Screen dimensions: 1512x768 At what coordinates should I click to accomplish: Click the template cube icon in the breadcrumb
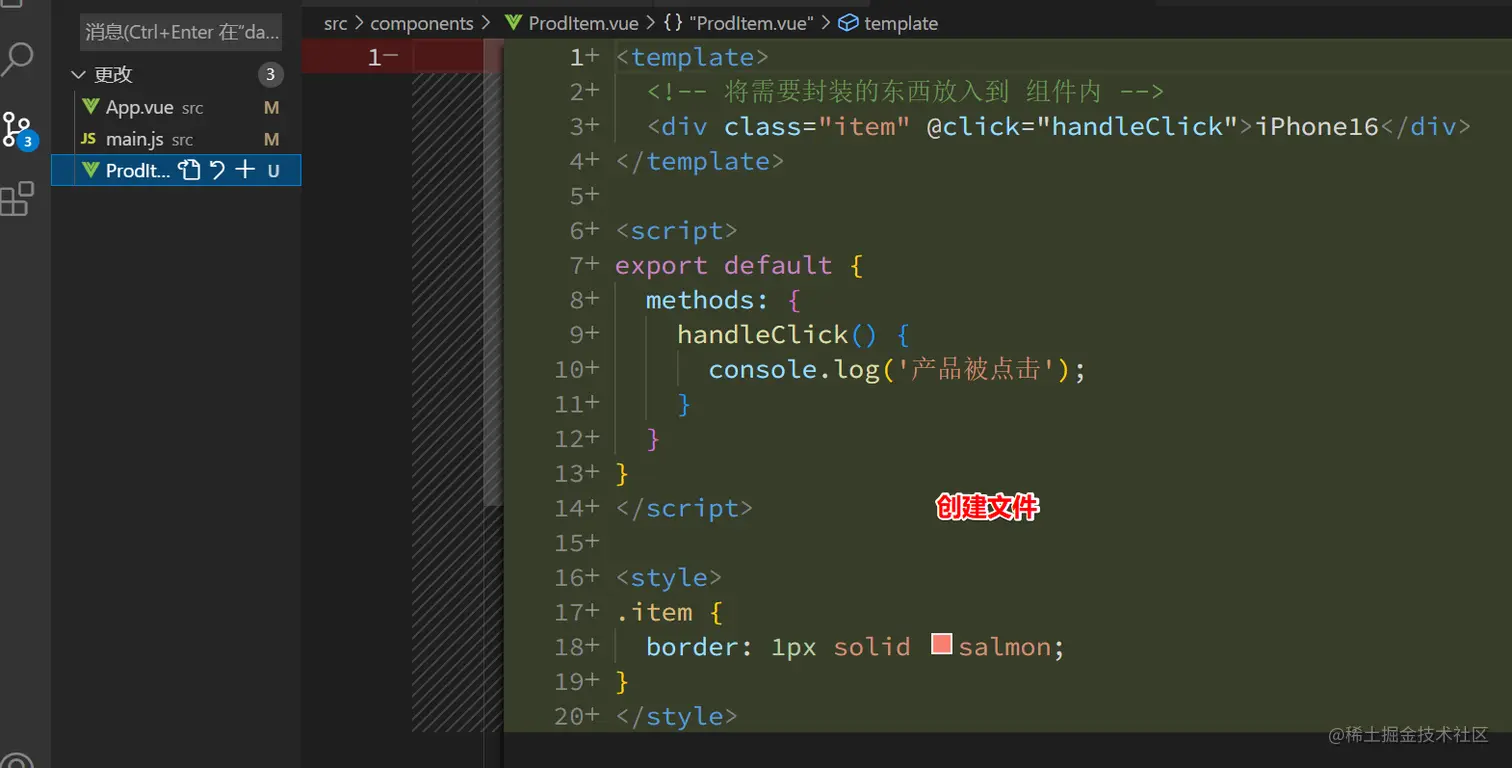click(x=849, y=23)
